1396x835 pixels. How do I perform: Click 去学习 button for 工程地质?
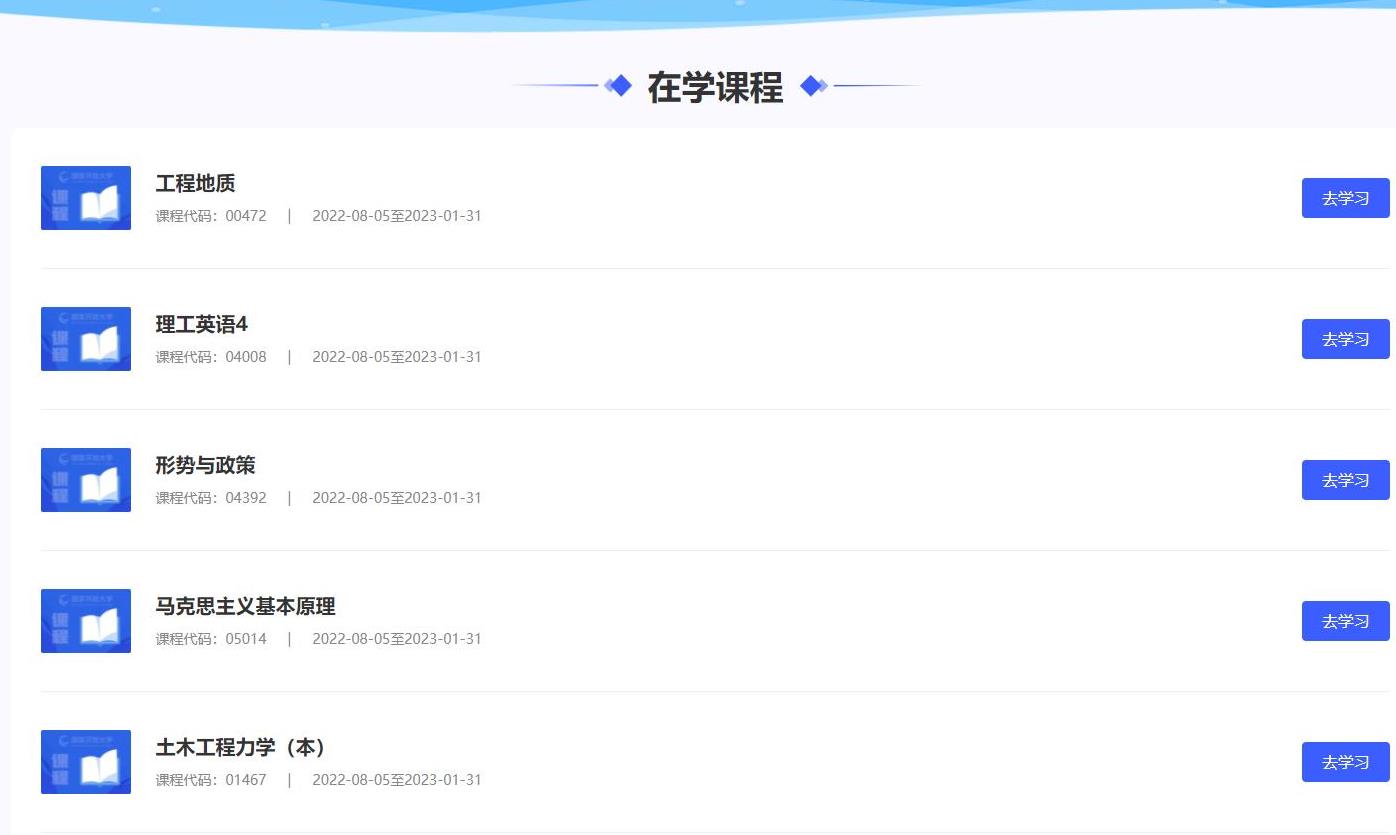coord(1345,198)
